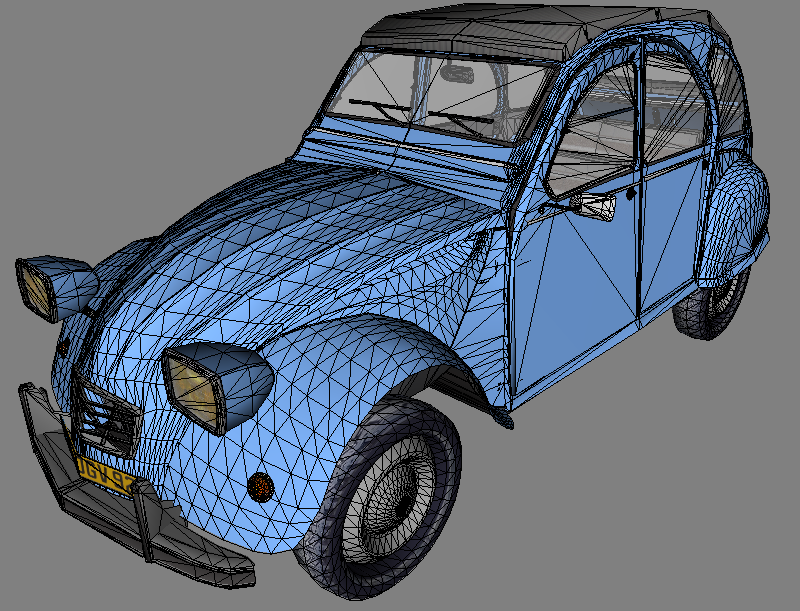The height and width of the screenshot is (611, 800).
Task: Click the orange turn signal light
Action: coord(260,486)
